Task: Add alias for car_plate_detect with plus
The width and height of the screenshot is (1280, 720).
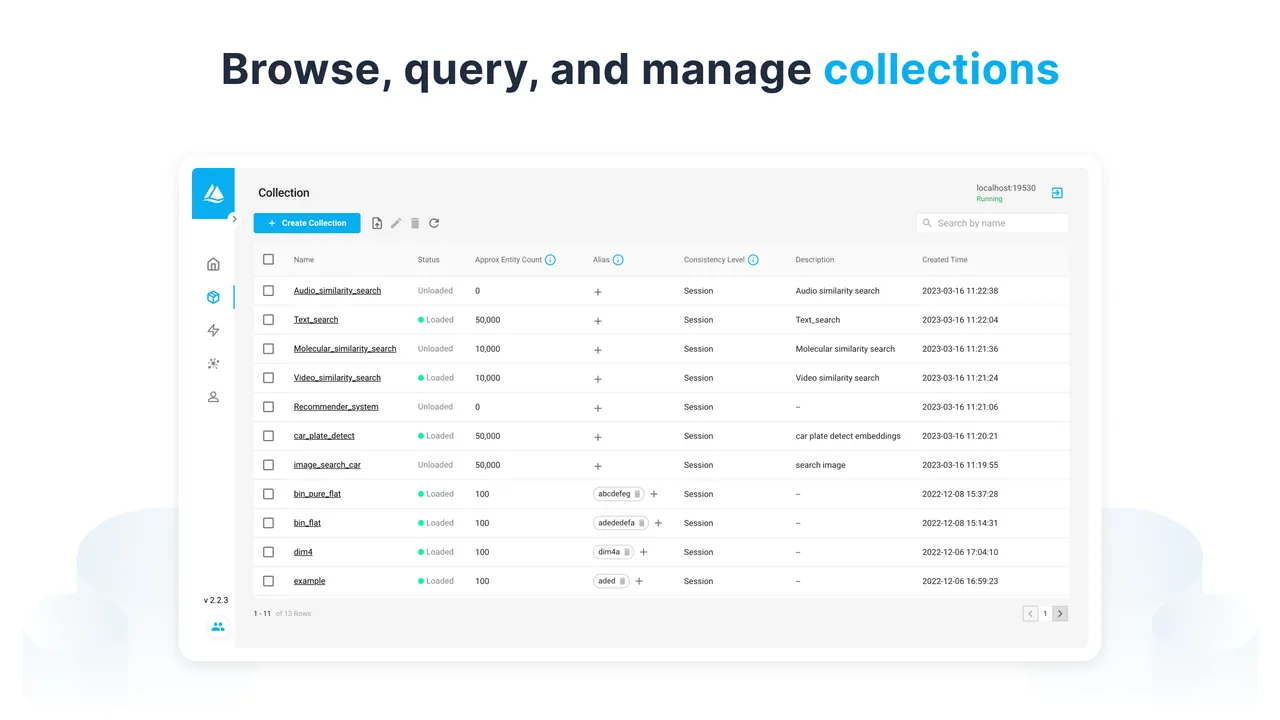Action: (x=598, y=437)
